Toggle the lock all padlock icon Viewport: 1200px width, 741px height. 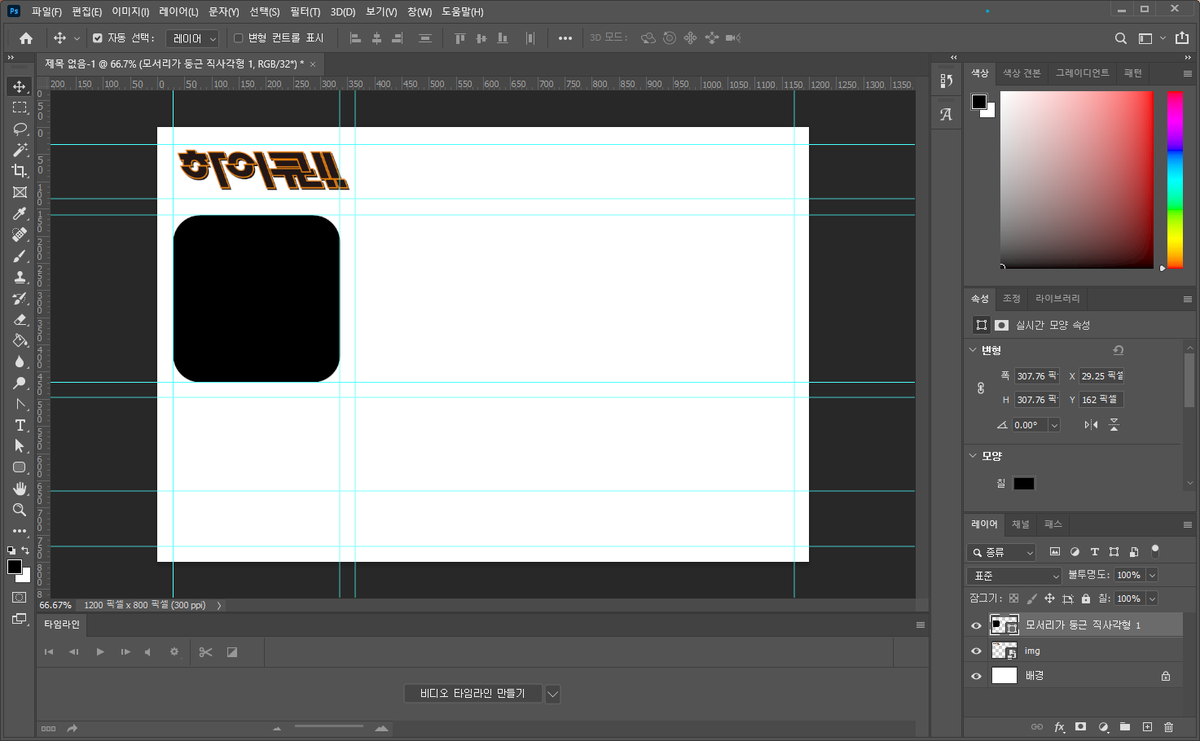(1085, 598)
